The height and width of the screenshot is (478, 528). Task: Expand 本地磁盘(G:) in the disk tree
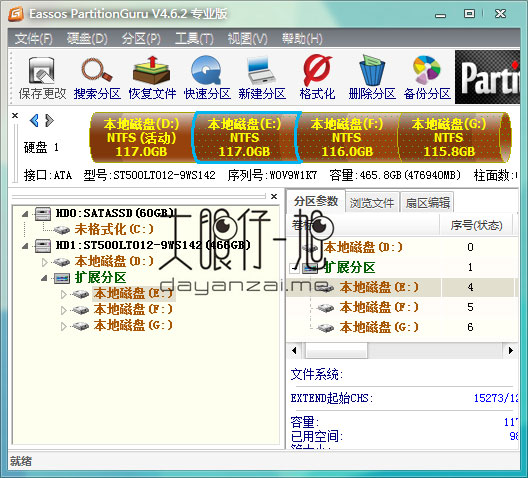63,326
